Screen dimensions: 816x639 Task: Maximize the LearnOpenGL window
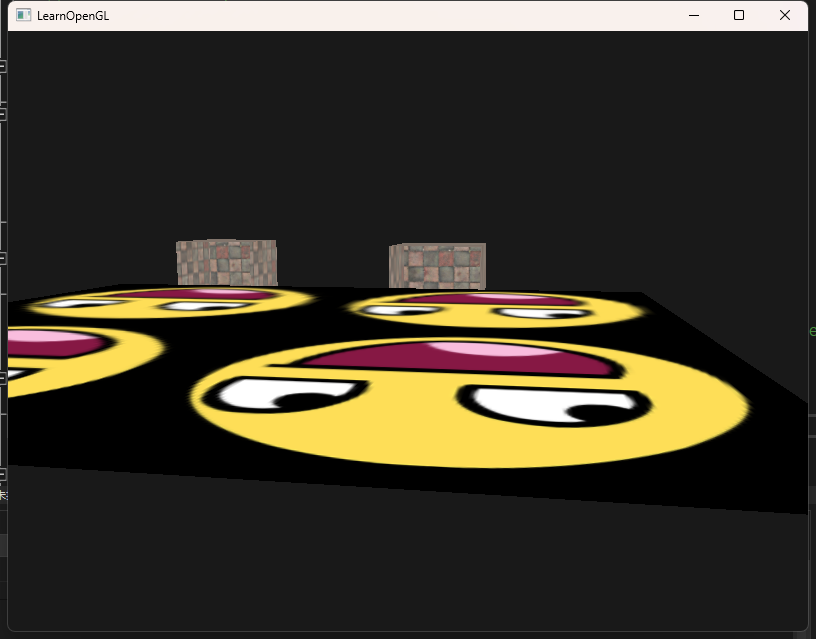point(739,15)
